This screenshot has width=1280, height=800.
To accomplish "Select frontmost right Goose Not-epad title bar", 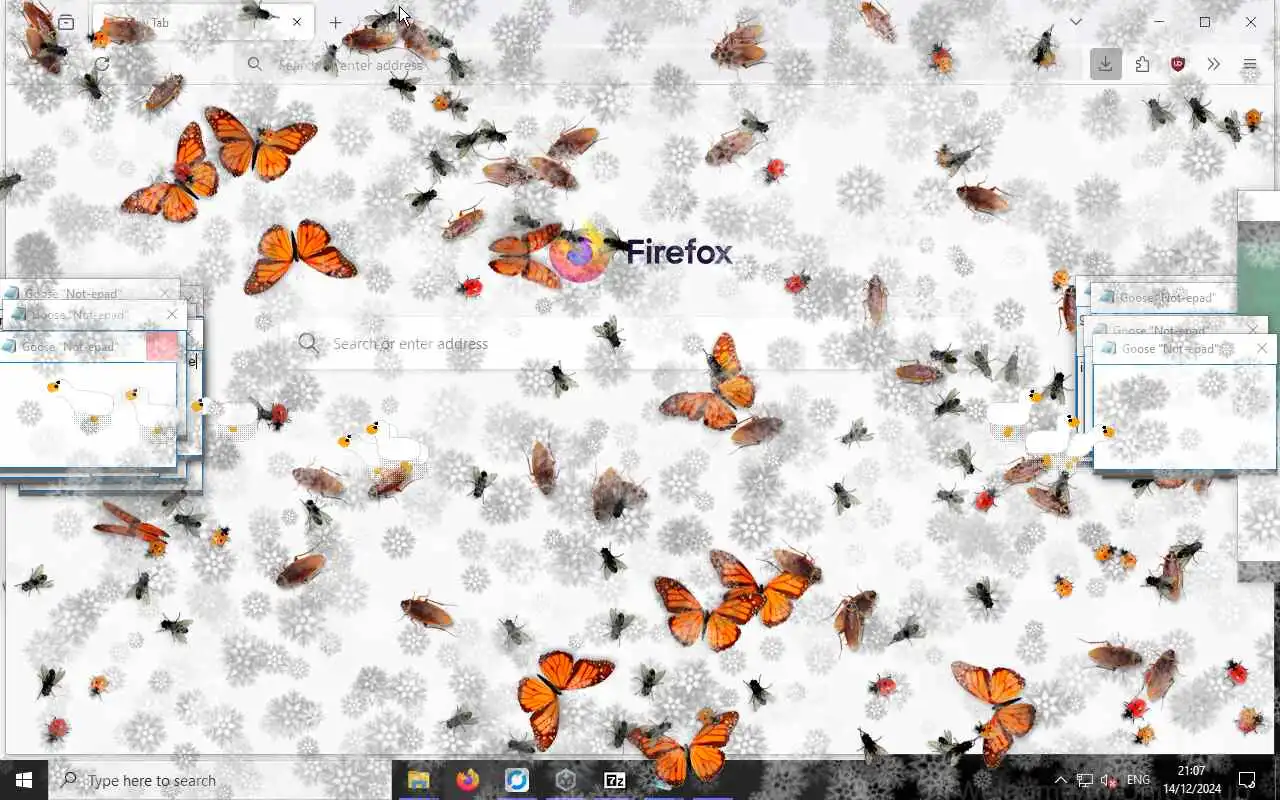I will (x=1184, y=348).
